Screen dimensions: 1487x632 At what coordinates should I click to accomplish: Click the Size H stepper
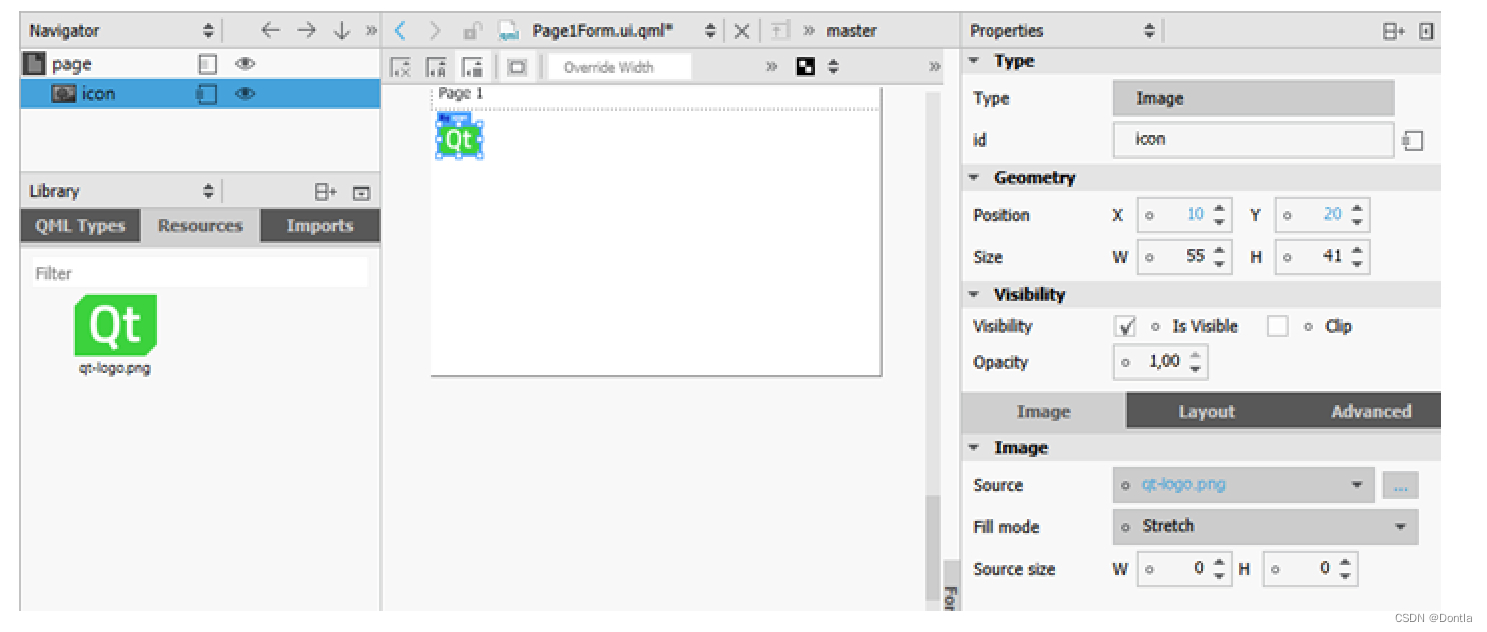[1357, 257]
